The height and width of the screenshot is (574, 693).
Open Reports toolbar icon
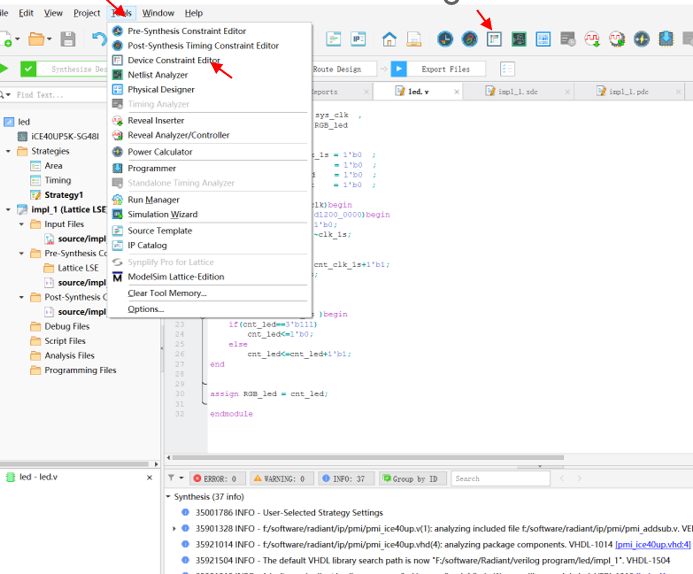coord(414,39)
